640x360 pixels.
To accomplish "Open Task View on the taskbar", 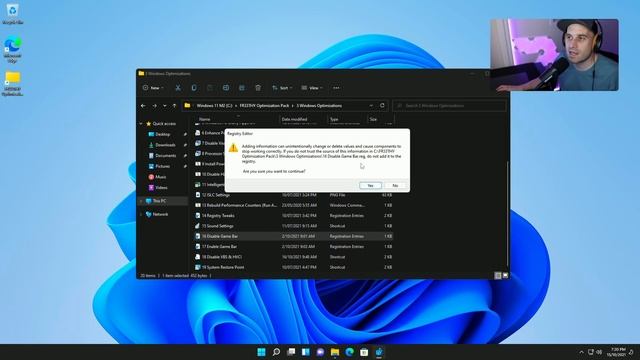I will pos(291,352).
